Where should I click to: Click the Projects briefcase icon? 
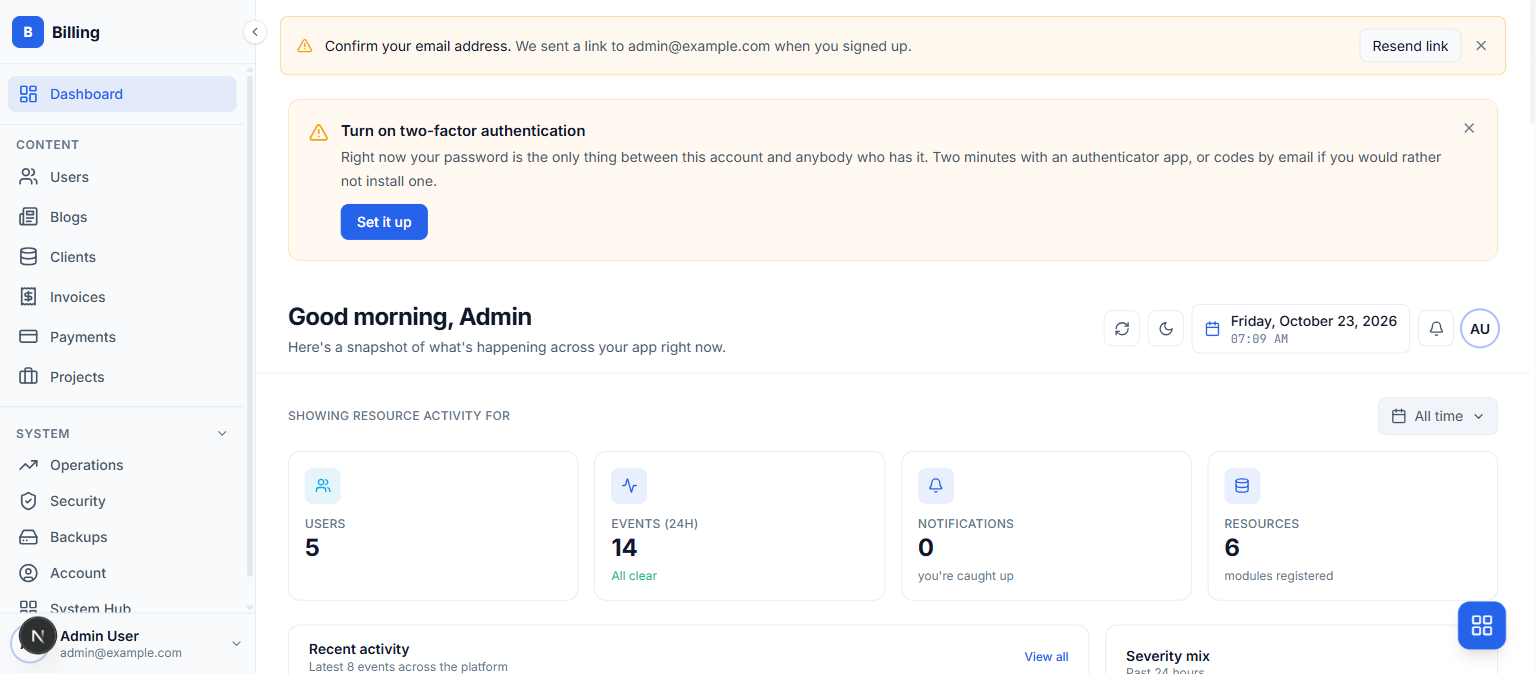click(x=29, y=377)
